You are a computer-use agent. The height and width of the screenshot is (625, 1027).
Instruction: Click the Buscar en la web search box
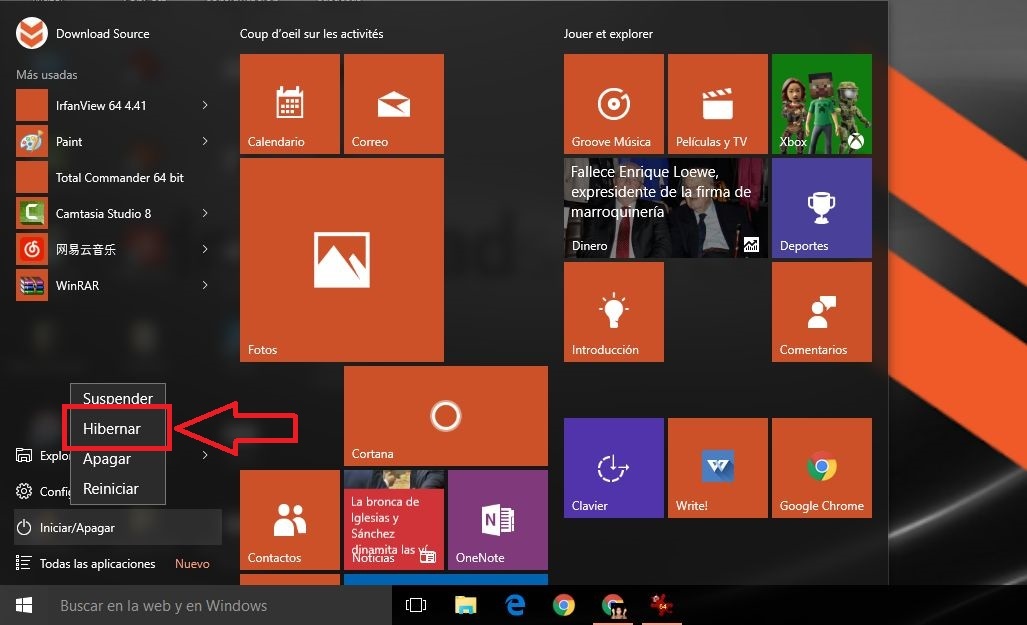pos(219,605)
